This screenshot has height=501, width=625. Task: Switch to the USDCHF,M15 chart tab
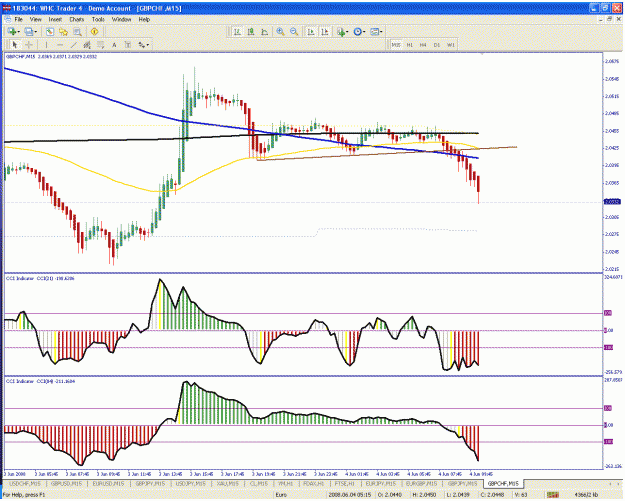coord(25,483)
